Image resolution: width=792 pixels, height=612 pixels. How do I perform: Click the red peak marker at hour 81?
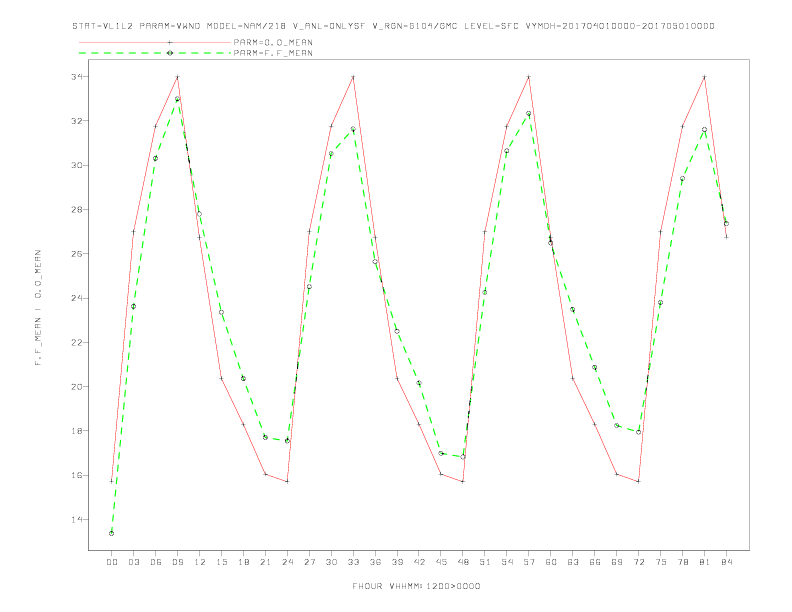[x=705, y=77]
